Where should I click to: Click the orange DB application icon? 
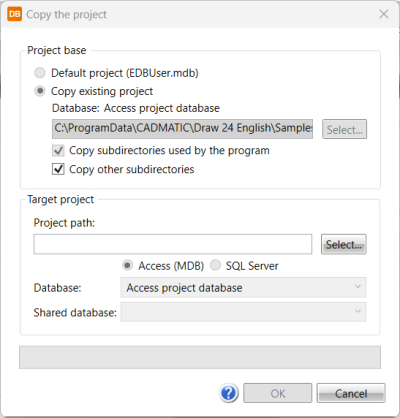coord(14,14)
